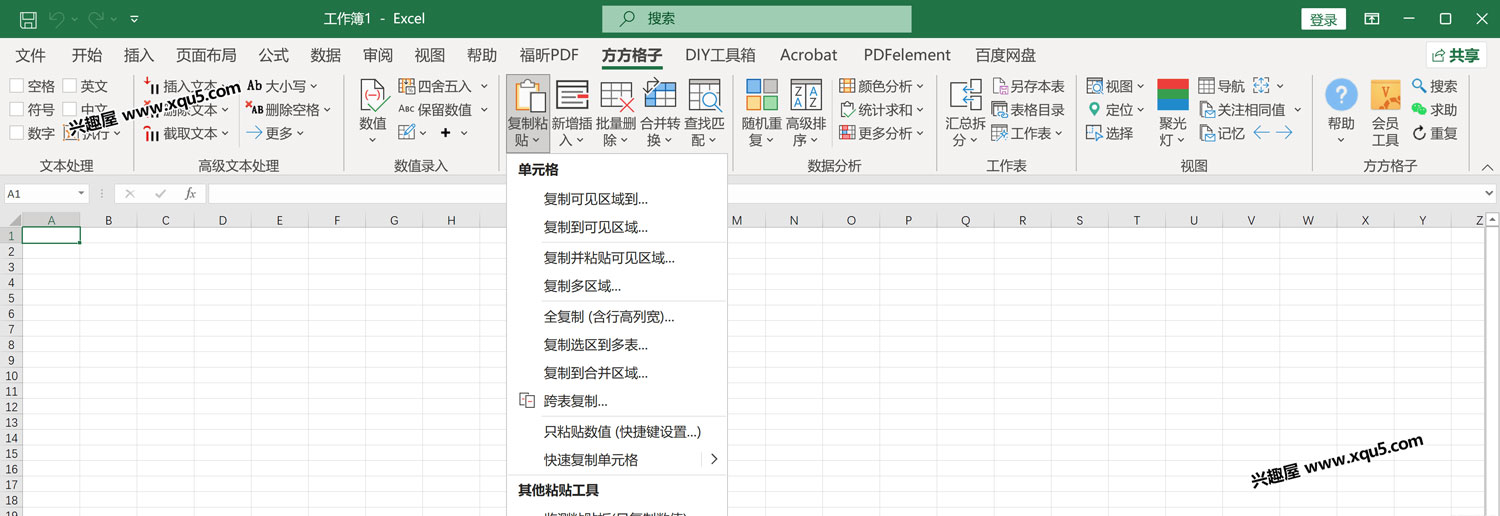Image resolution: width=1500 pixels, height=516 pixels.
Task: Click the 记忆 memory icon
Action: tap(1208, 133)
